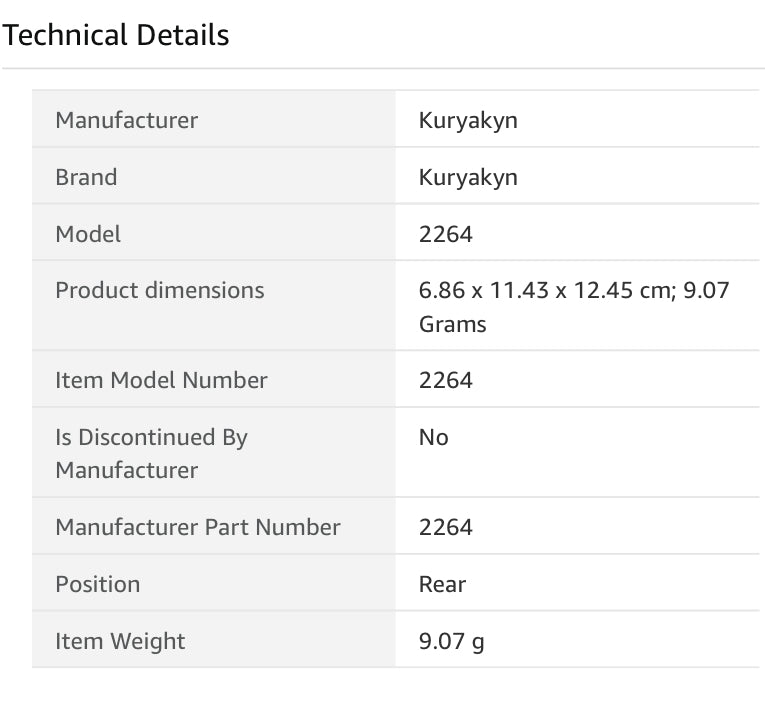
Task: Click the 2264 value beside Manufacturer Part Number
Action: (x=446, y=527)
